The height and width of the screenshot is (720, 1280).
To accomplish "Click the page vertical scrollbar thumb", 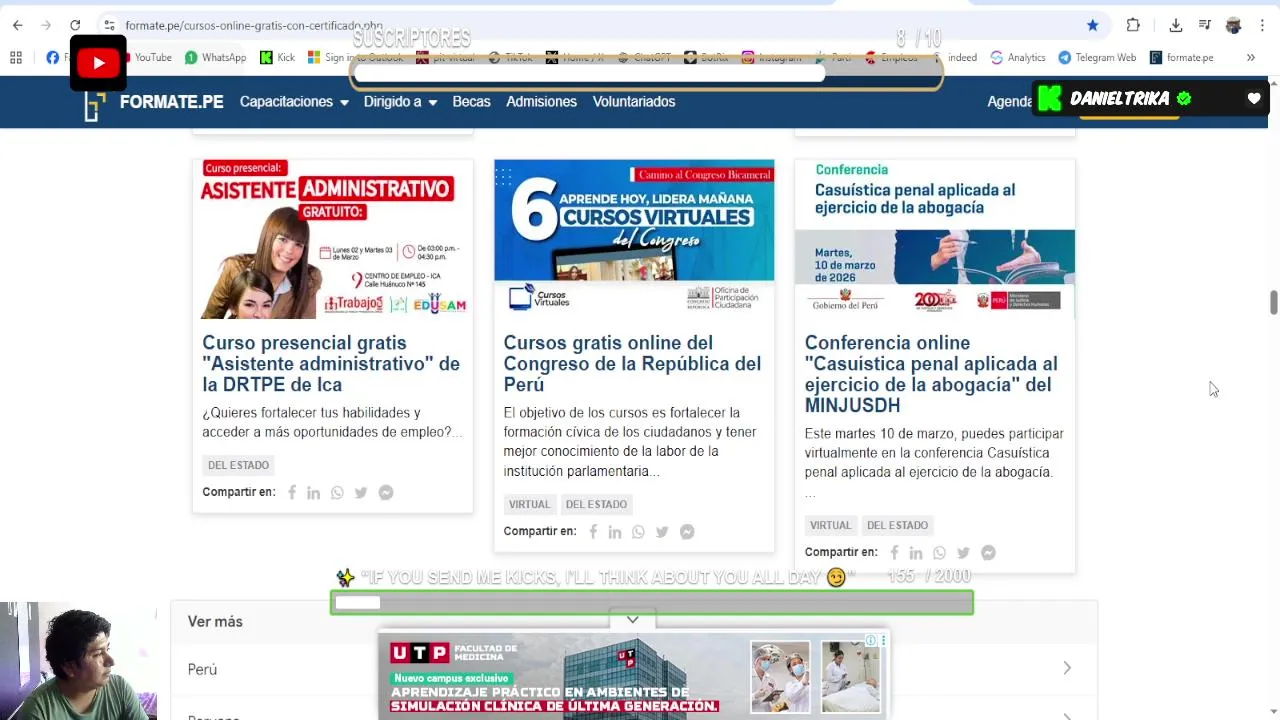I will coord(1273,302).
